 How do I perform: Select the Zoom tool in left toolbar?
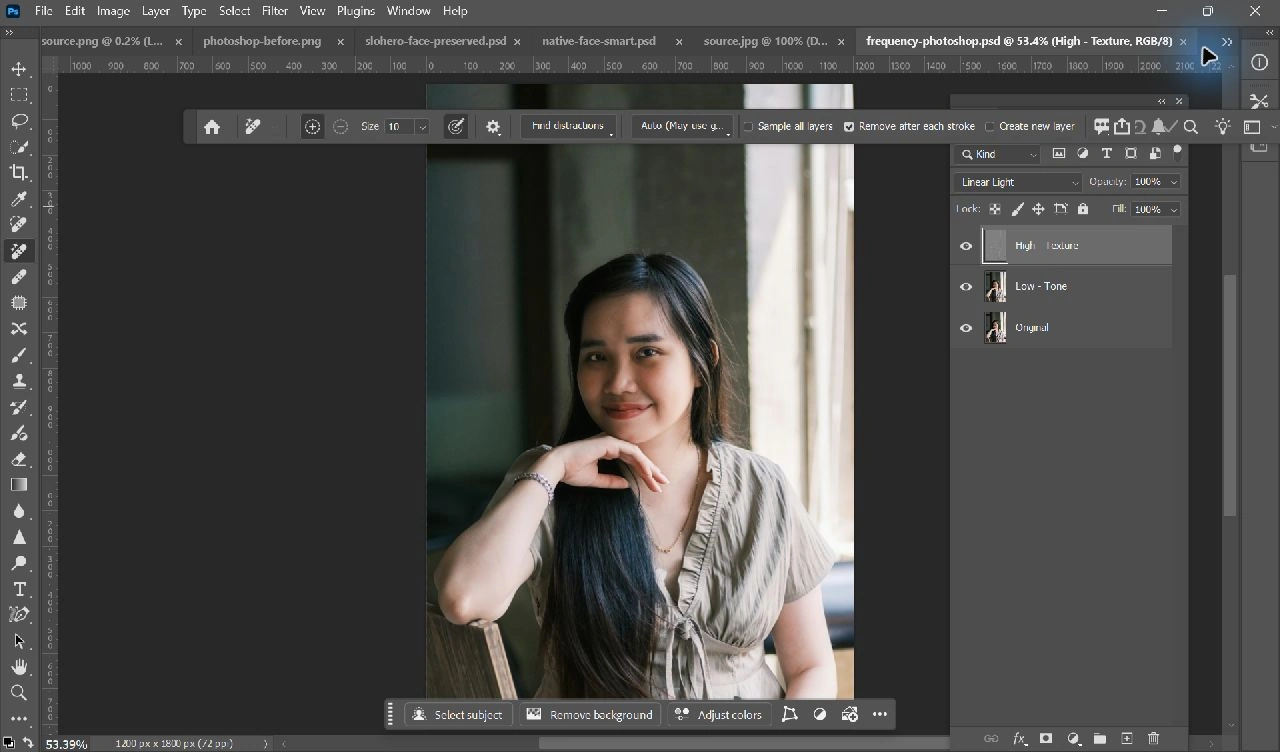pos(19,693)
